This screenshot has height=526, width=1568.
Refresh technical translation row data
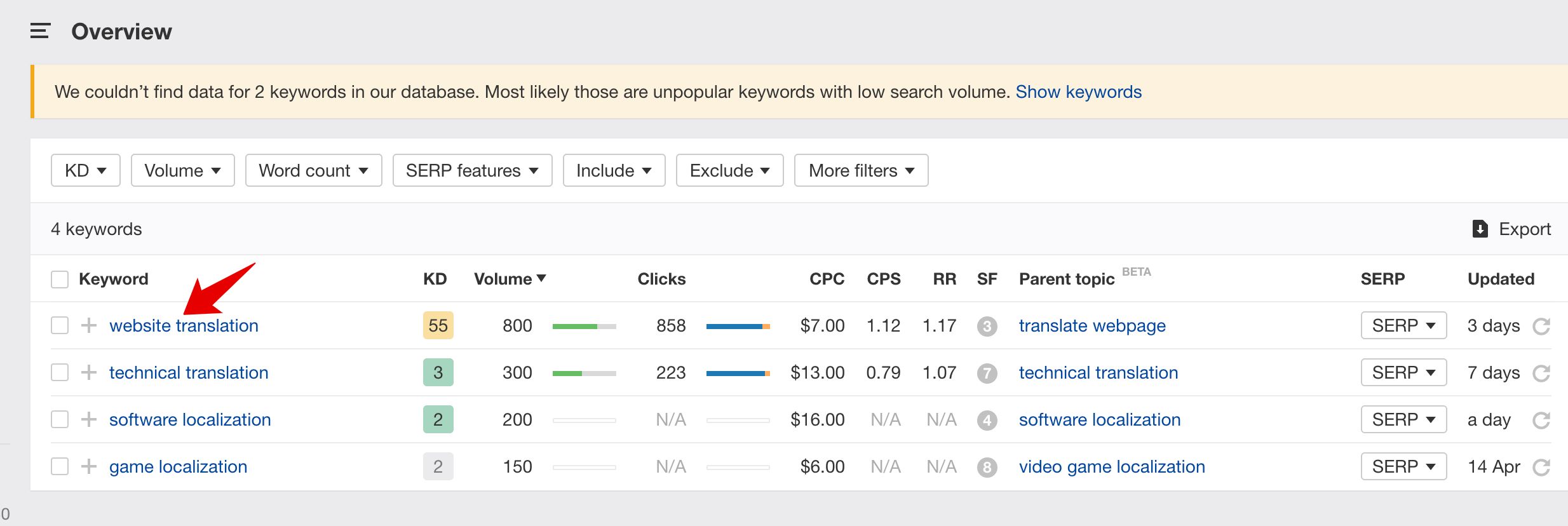click(x=1541, y=373)
